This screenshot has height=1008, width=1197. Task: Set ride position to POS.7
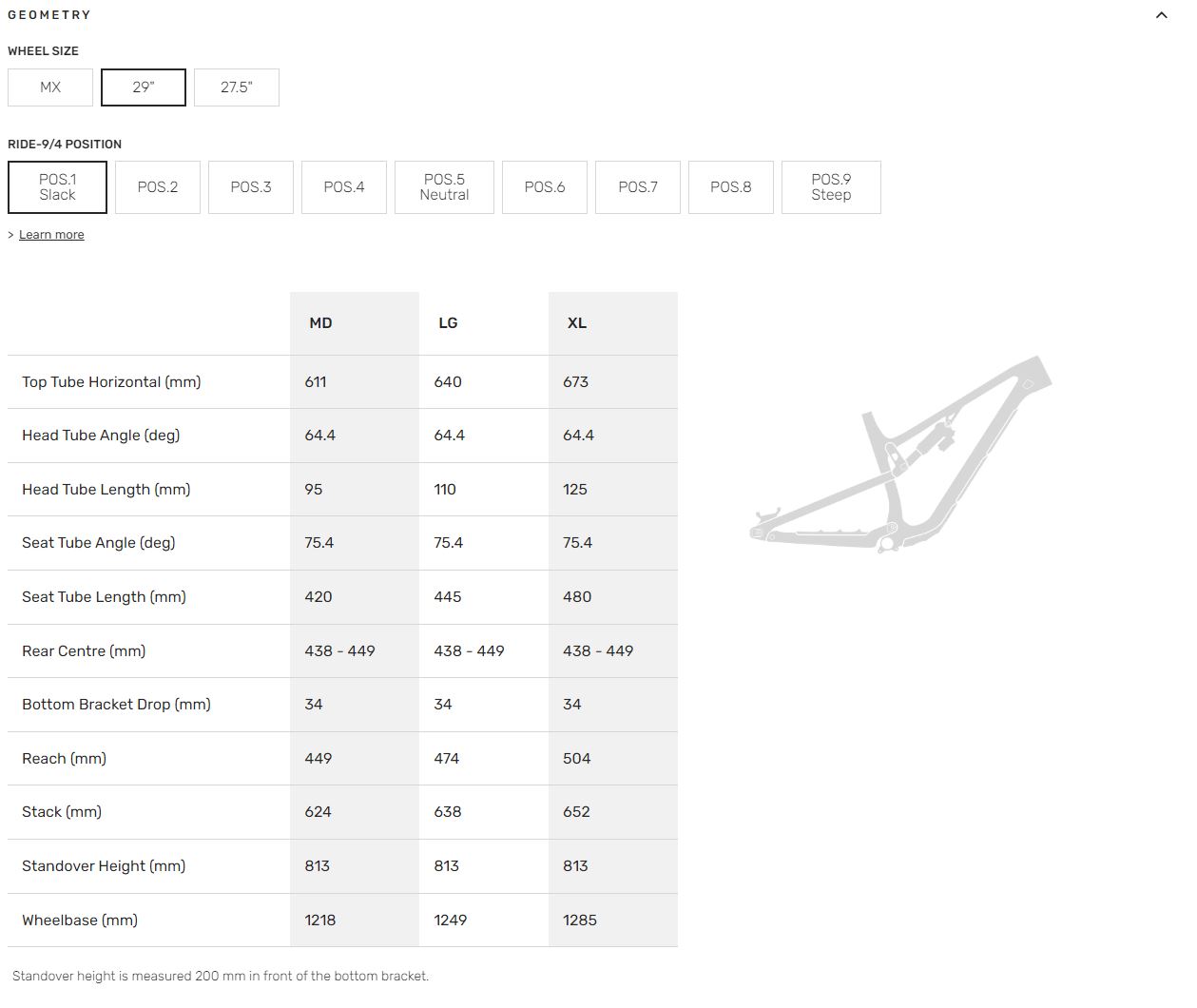pyautogui.click(x=638, y=187)
